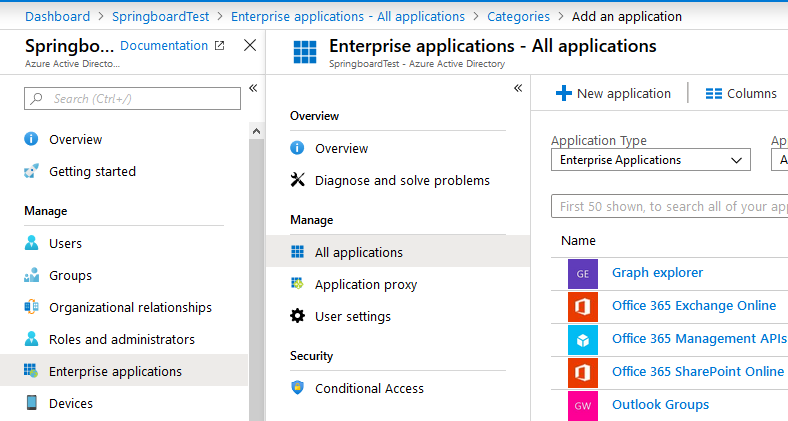Open Office 365 Exchange Online application

(x=694, y=305)
